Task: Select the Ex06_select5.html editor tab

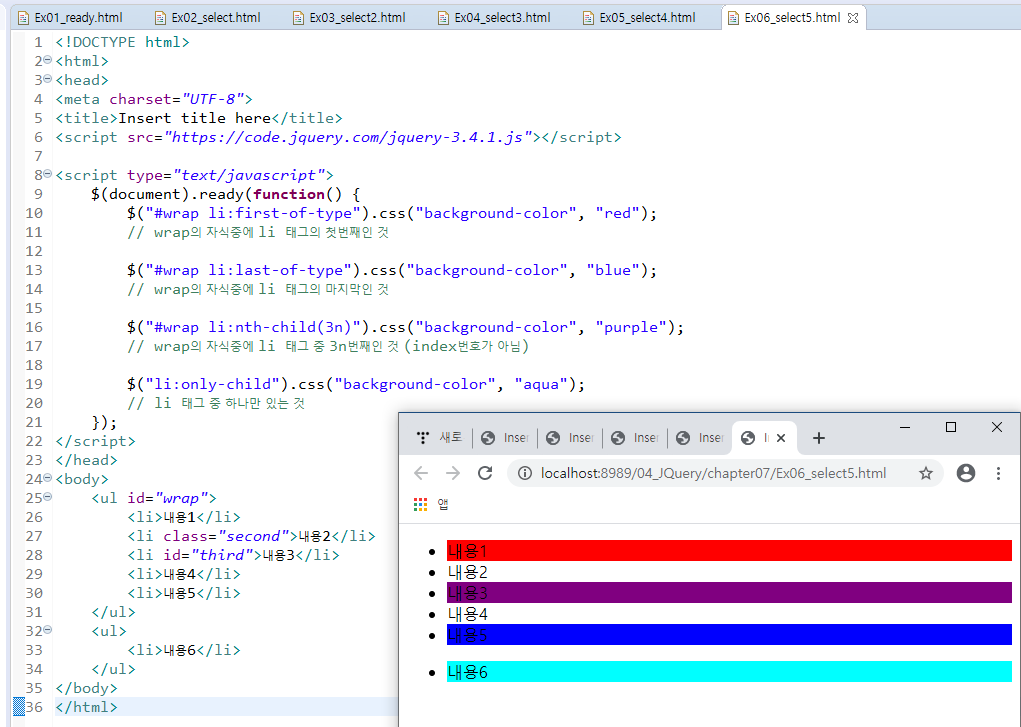Action: (x=792, y=18)
